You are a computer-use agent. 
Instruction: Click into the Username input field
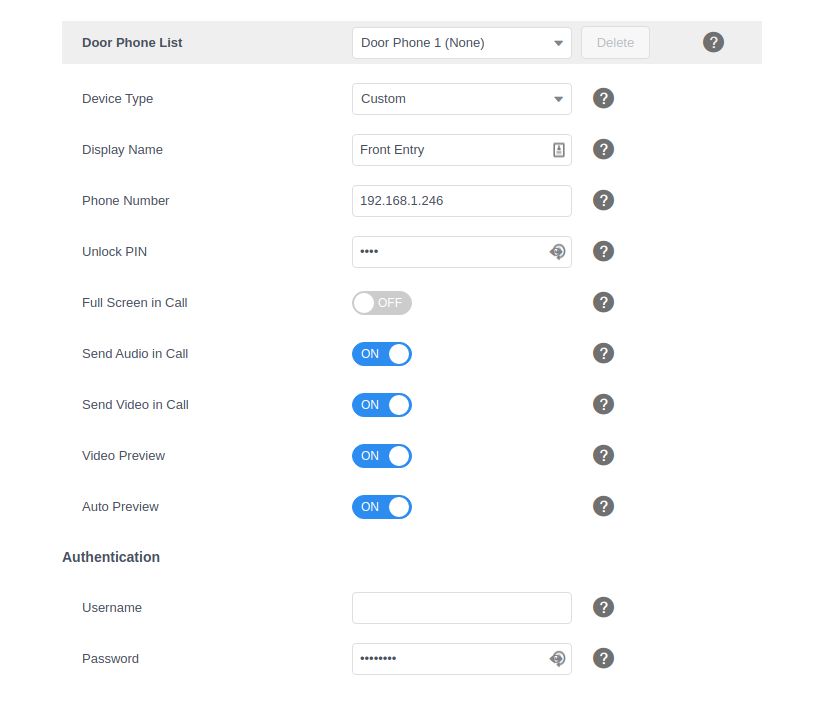(461, 608)
